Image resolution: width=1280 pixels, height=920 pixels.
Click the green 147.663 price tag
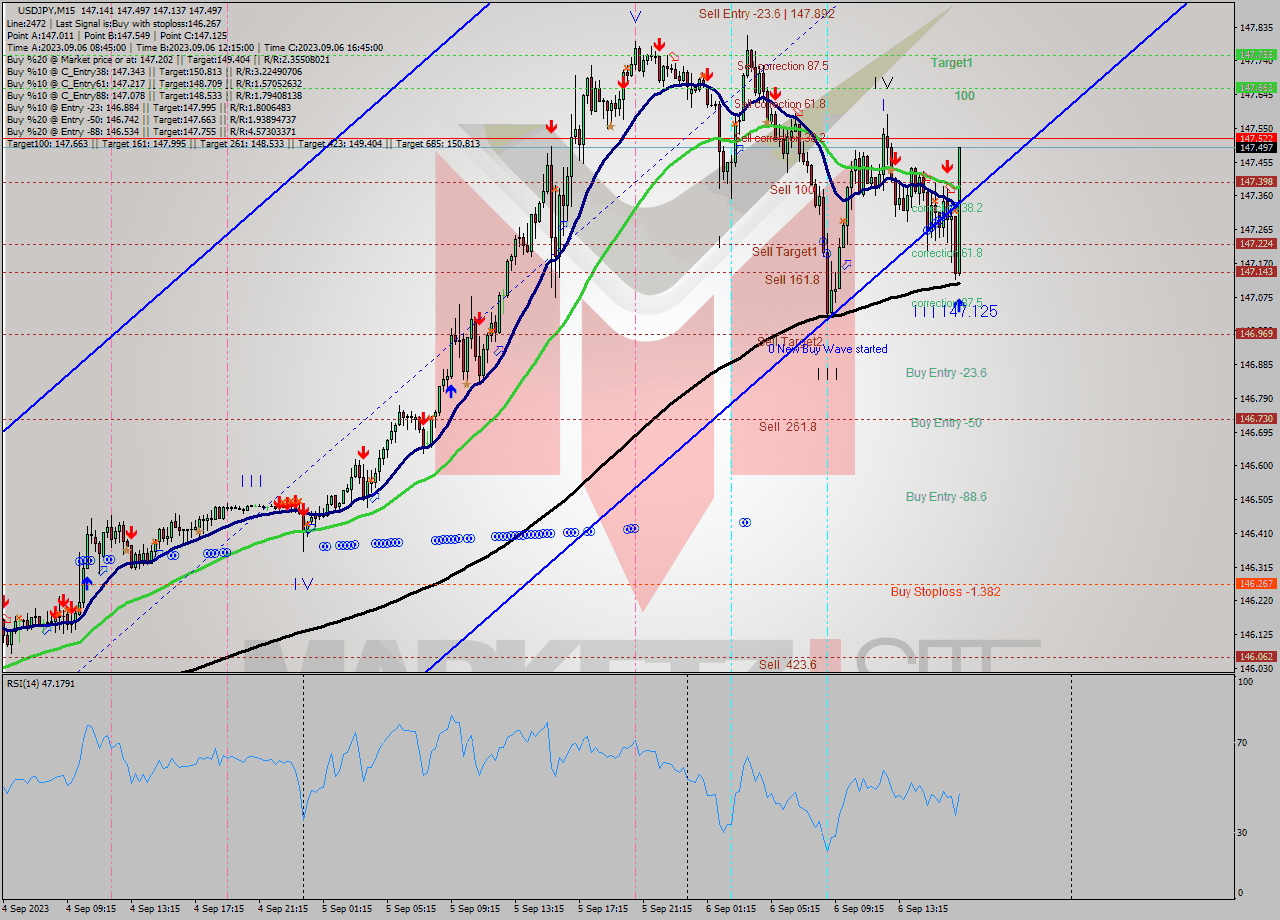click(1256, 87)
